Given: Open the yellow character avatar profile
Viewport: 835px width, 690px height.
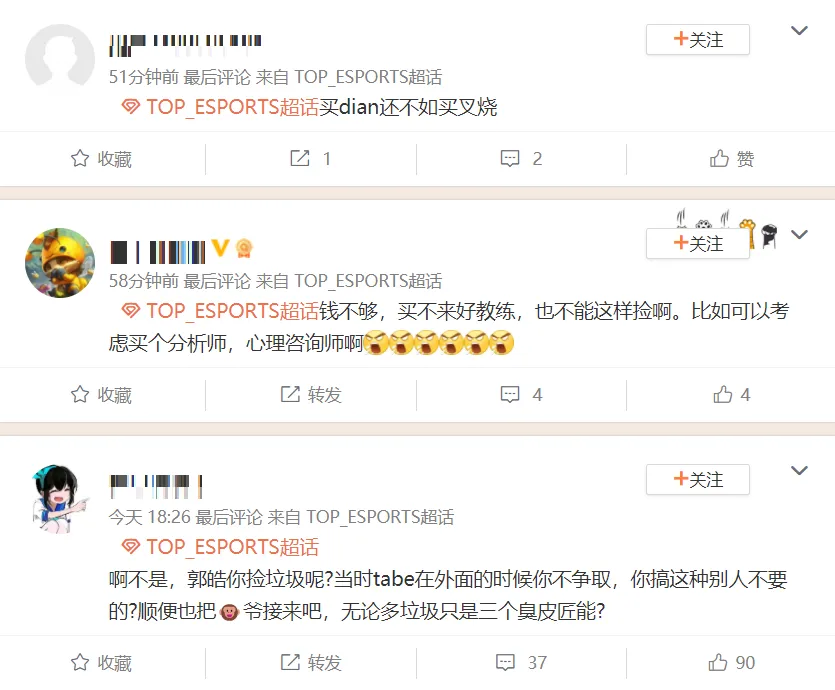Looking at the screenshot, I should 60,263.
